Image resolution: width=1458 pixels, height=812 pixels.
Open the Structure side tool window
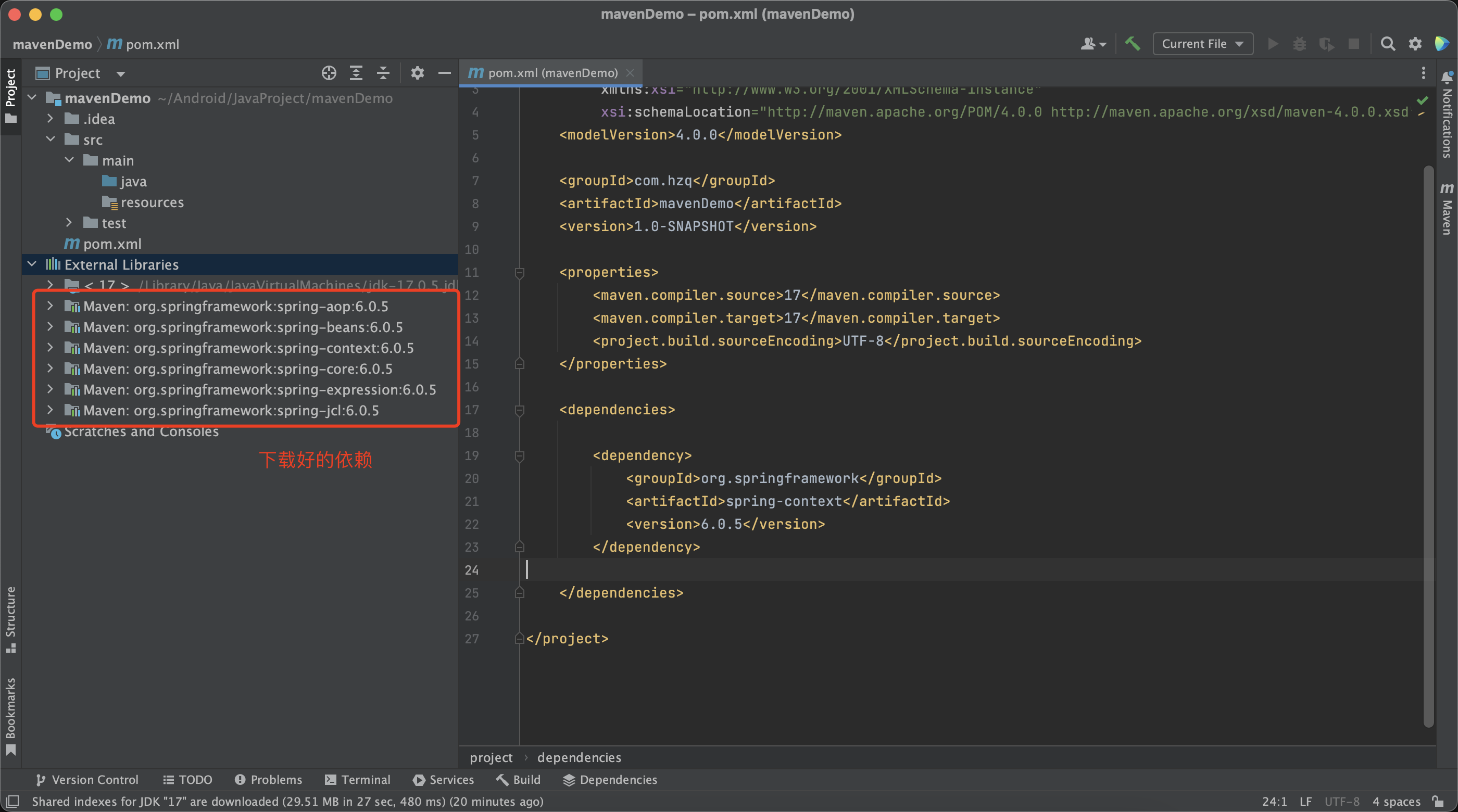11,619
